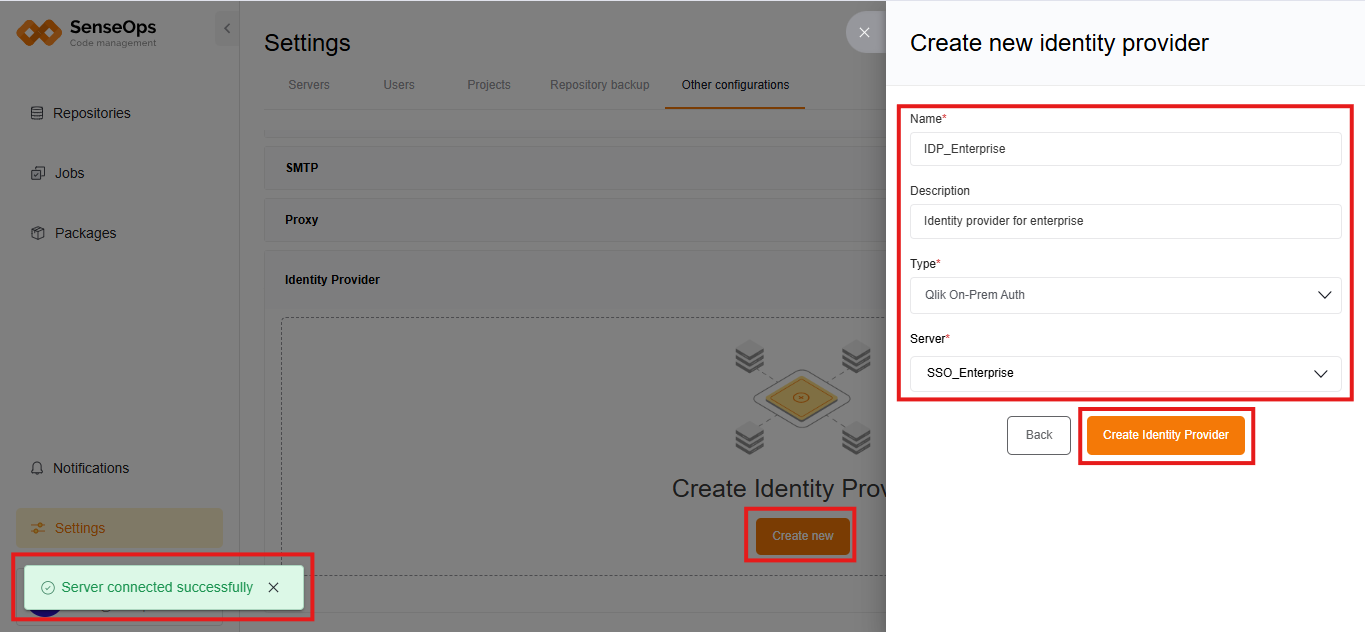The image size is (1365, 632).
Task: Open Notifications from the sidebar bell
Action: point(92,468)
